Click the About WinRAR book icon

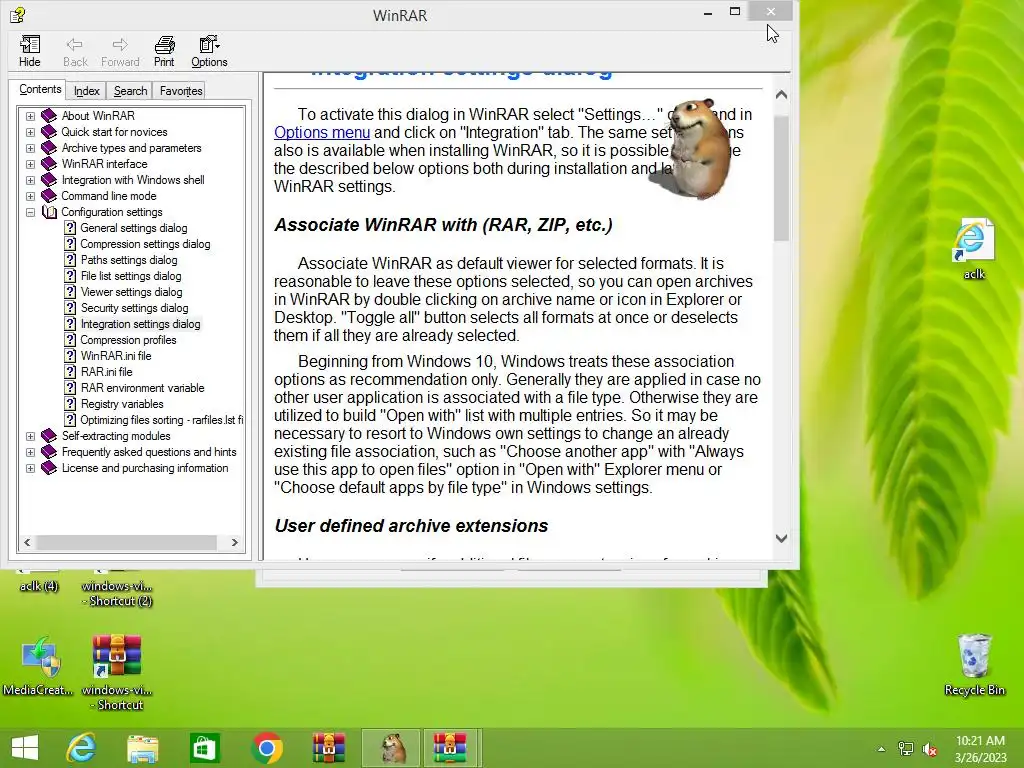point(49,116)
